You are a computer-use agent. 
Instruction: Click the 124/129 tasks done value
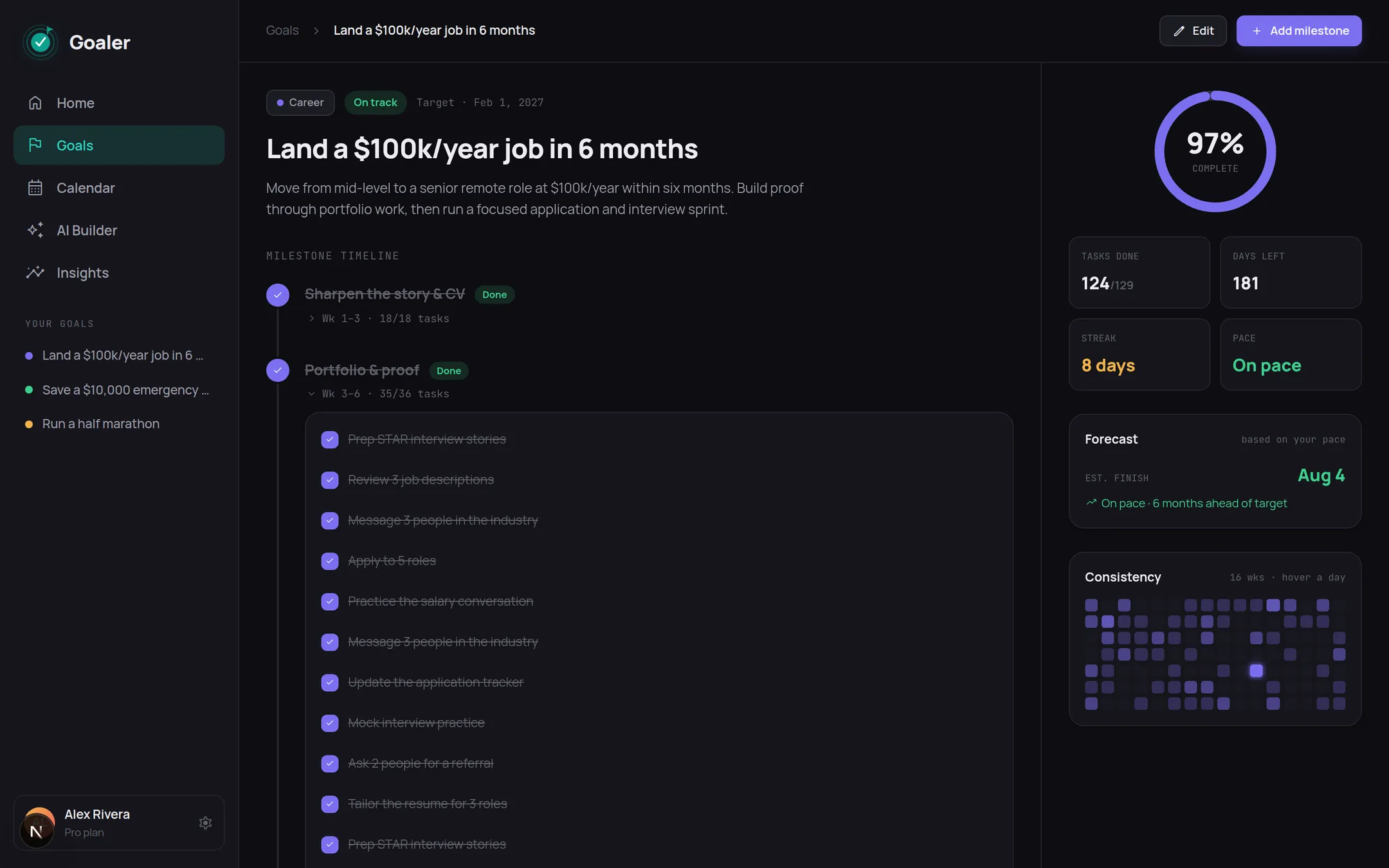(x=1107, y=284)
